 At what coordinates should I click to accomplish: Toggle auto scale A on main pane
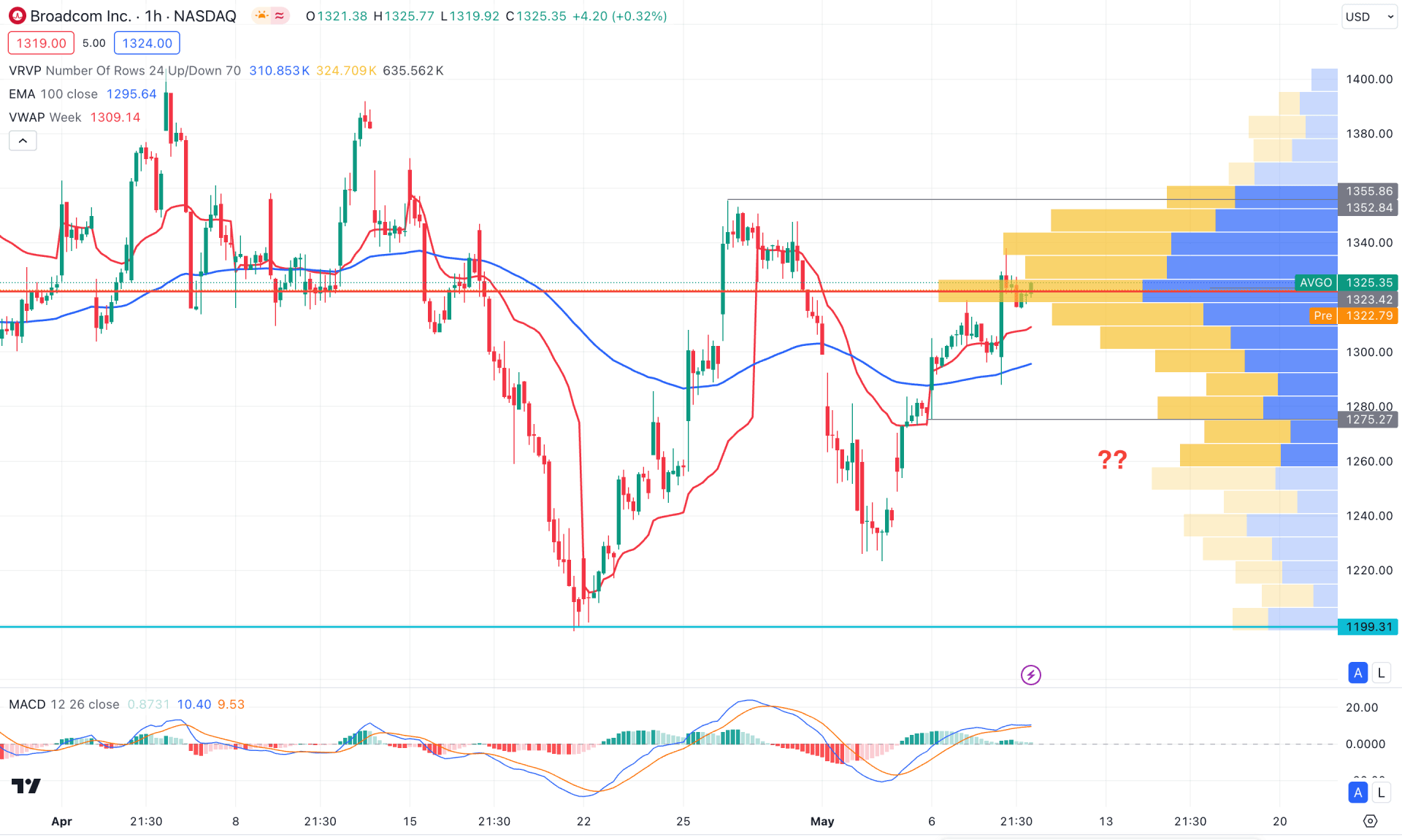(x=1357, y=673)
